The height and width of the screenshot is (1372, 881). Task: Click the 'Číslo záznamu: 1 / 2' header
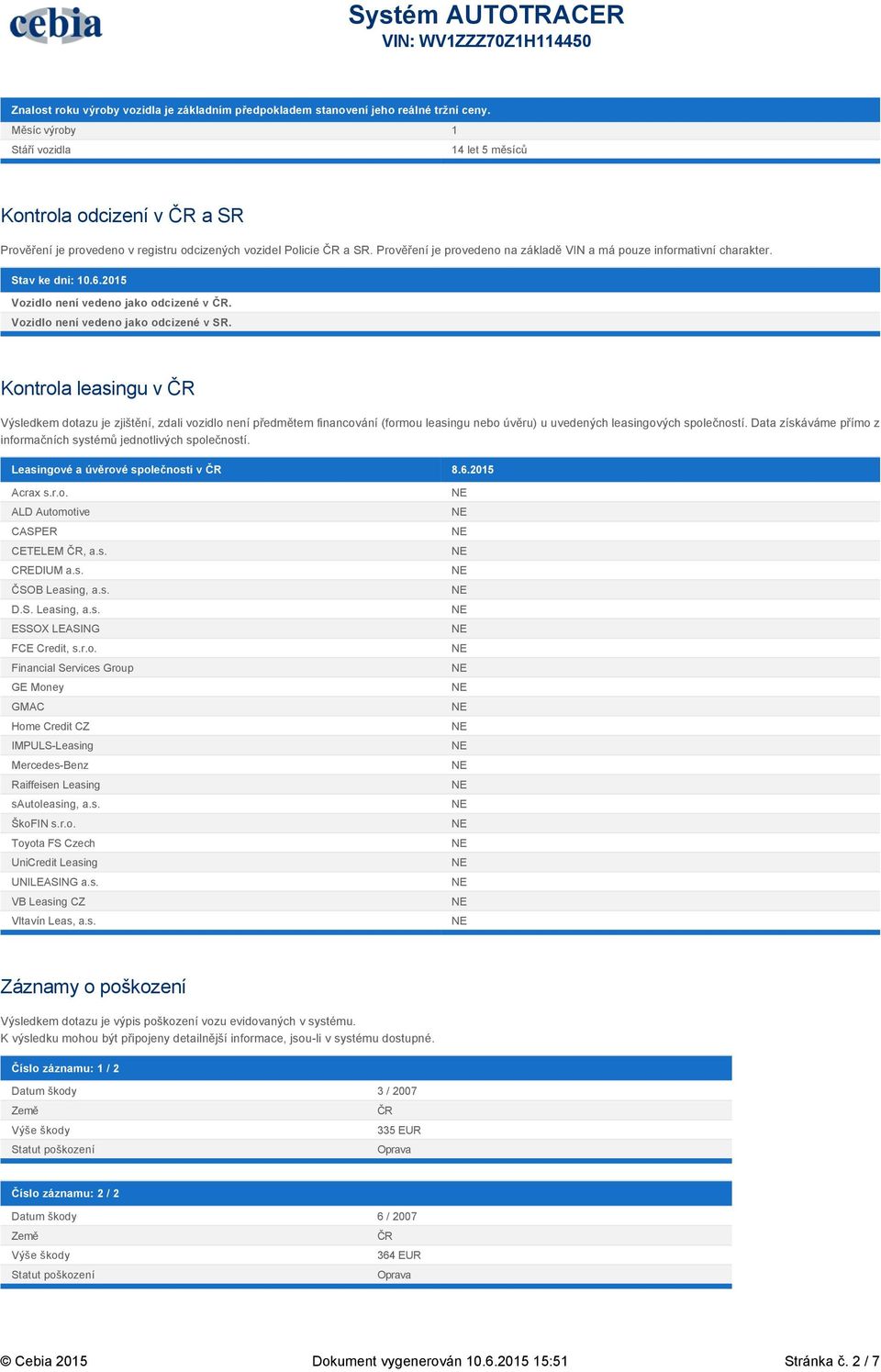(366, 1068)
